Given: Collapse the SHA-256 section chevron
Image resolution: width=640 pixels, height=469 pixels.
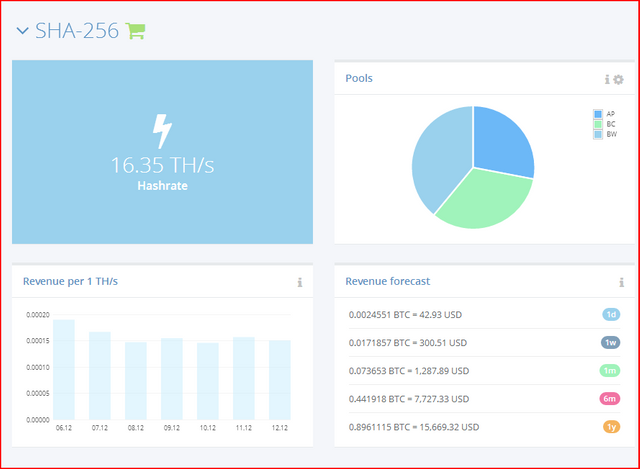Looking at the screenshot, I should pyautogui.click(x=22, y=31).
